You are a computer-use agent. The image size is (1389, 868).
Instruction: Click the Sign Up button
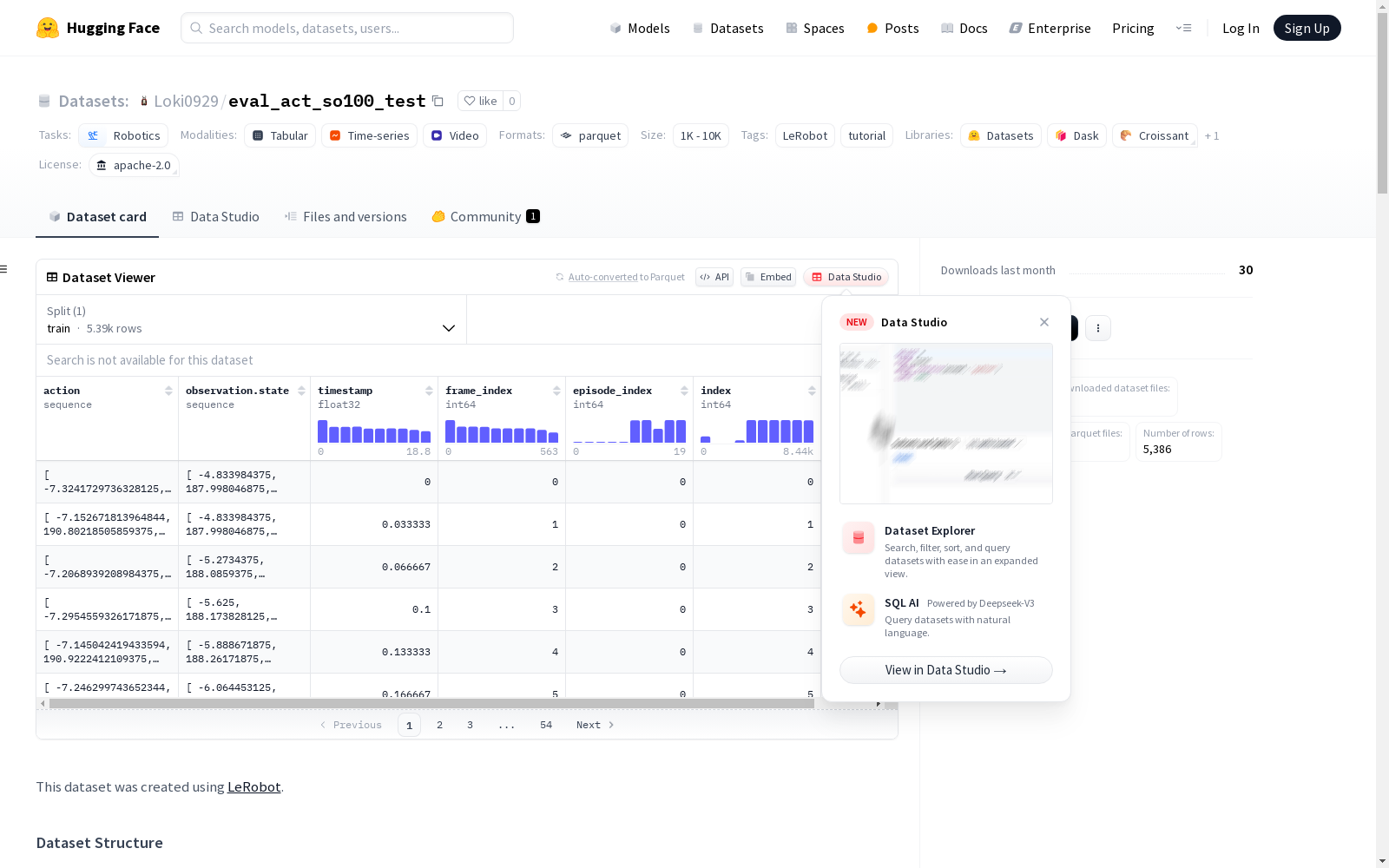click(x=1307, y=29)
